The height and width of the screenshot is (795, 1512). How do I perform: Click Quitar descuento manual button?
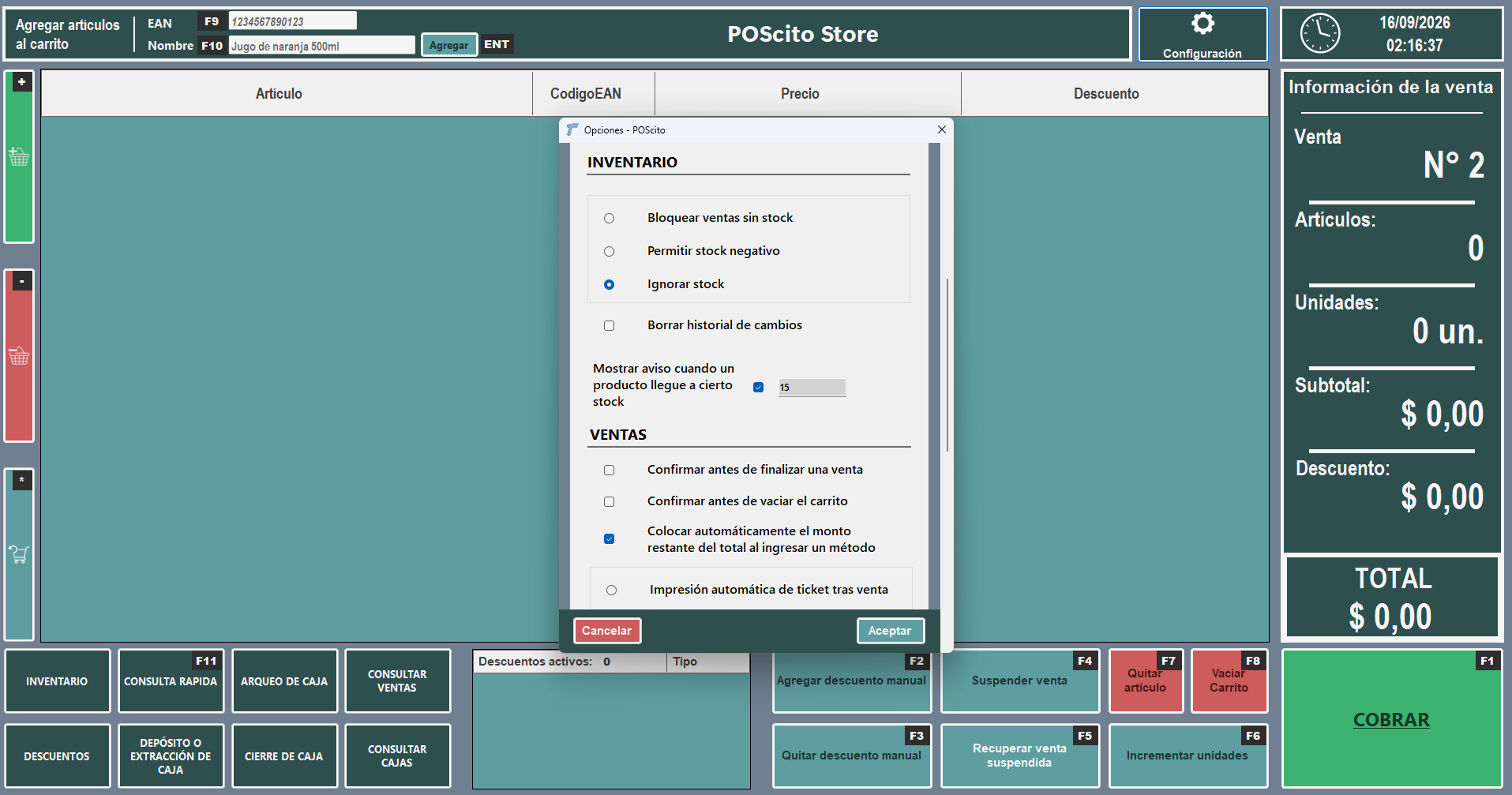click(x=851, y=756)
